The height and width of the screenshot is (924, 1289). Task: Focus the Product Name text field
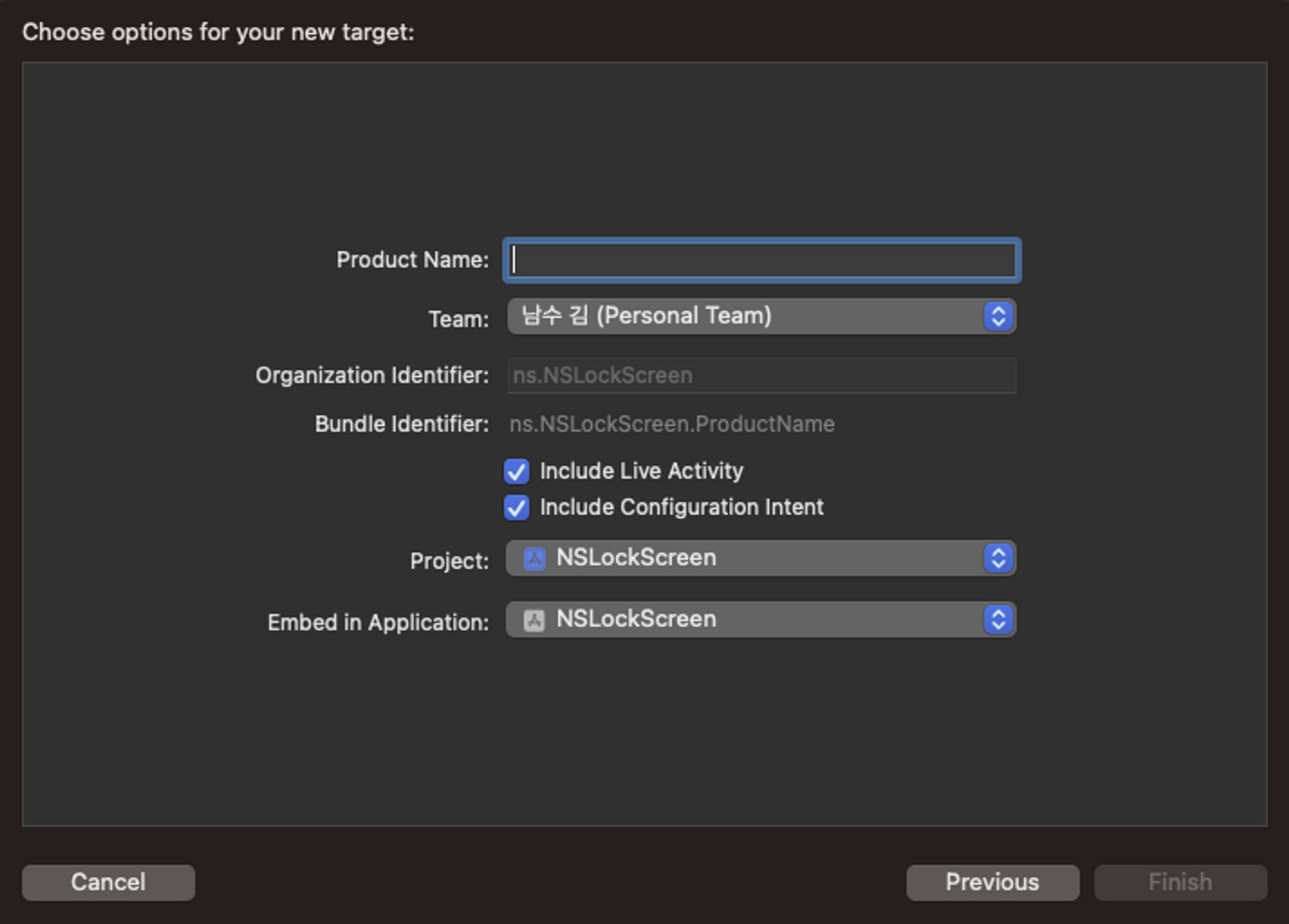coord(762,260)
